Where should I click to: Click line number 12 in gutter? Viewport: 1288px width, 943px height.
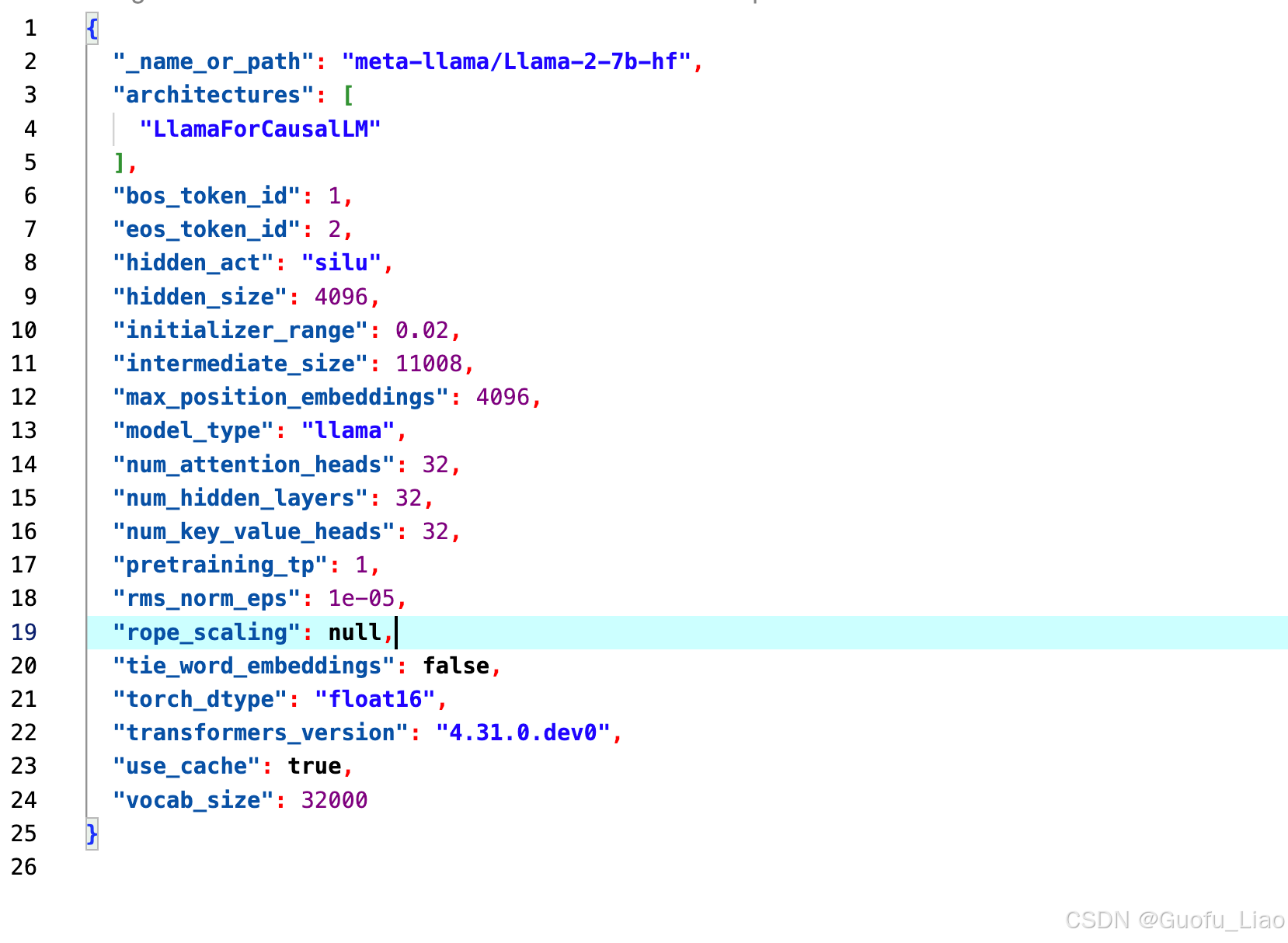pos(24,397)
